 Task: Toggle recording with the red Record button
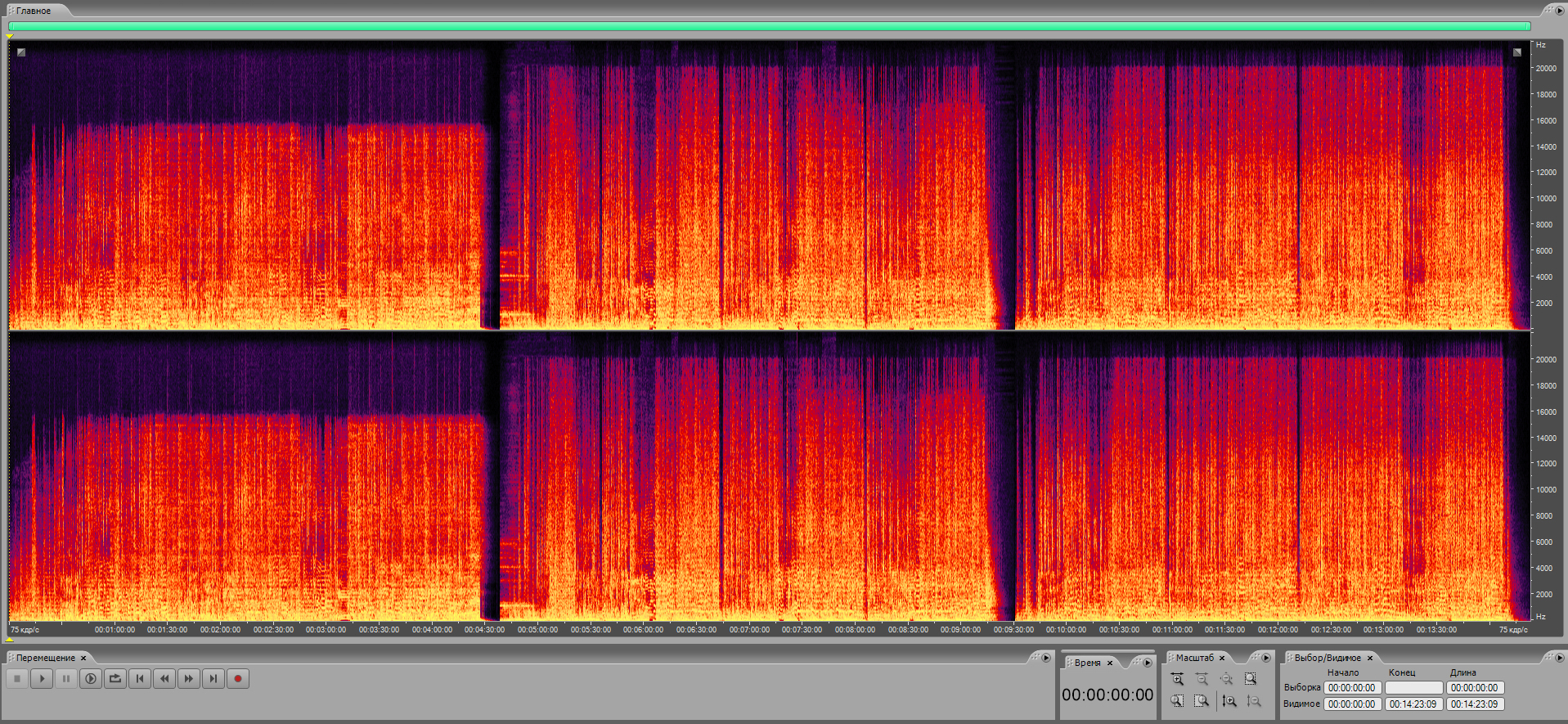pyautogui.click(x=238, y=678)
